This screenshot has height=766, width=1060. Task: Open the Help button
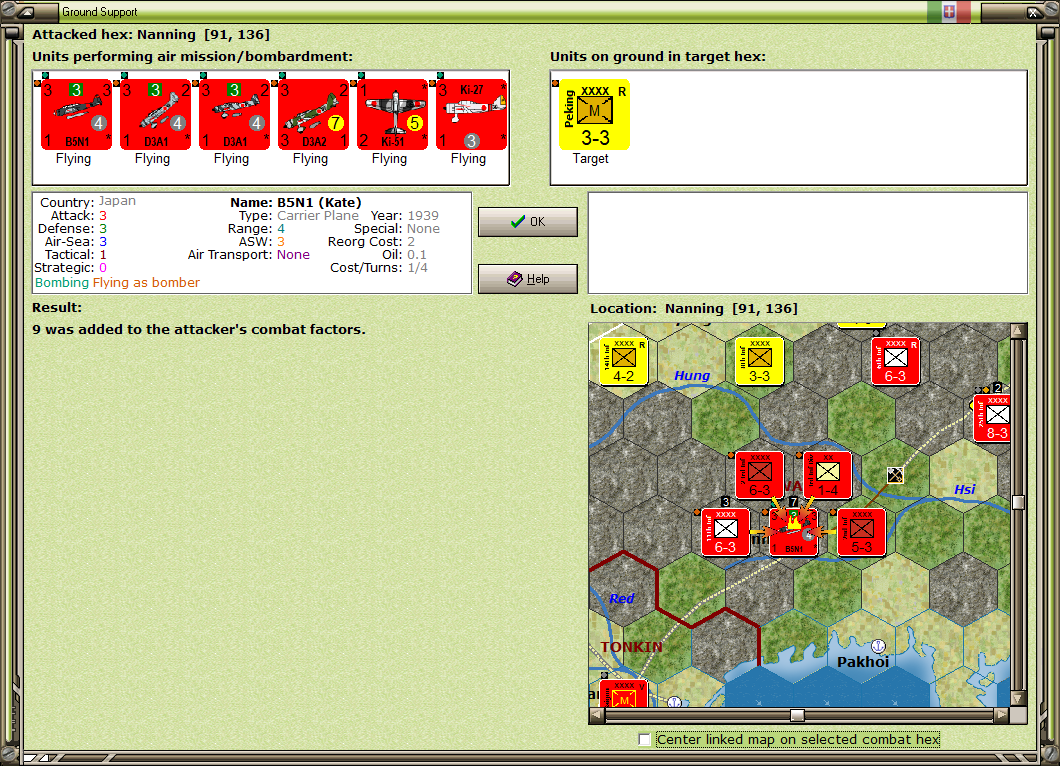pos(528,279)
